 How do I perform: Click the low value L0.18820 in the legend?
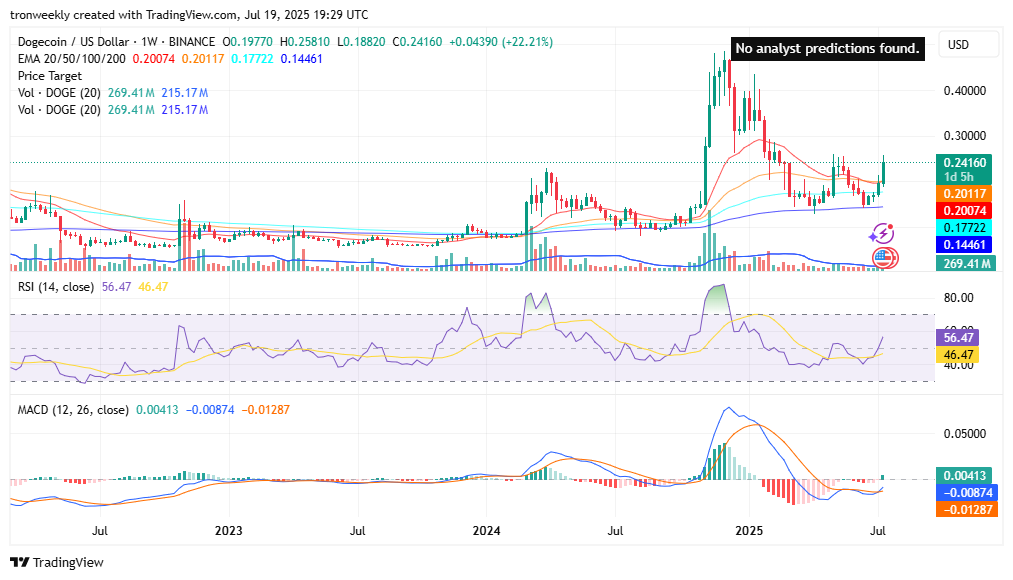point(361,42)
